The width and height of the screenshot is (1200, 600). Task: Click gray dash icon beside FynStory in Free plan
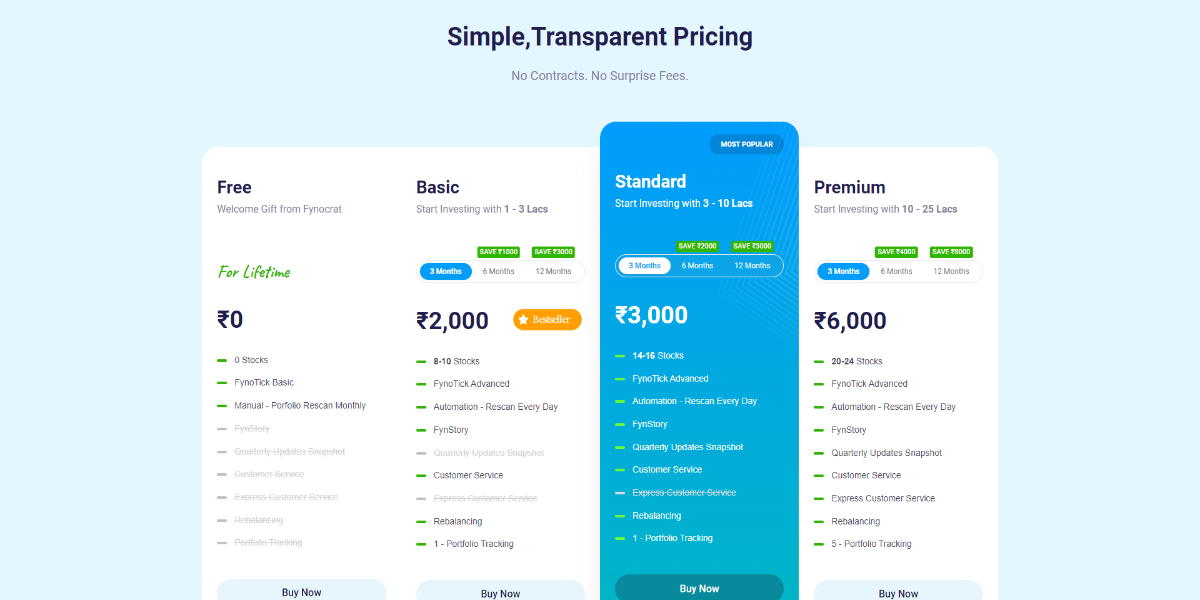coord(224,428)
